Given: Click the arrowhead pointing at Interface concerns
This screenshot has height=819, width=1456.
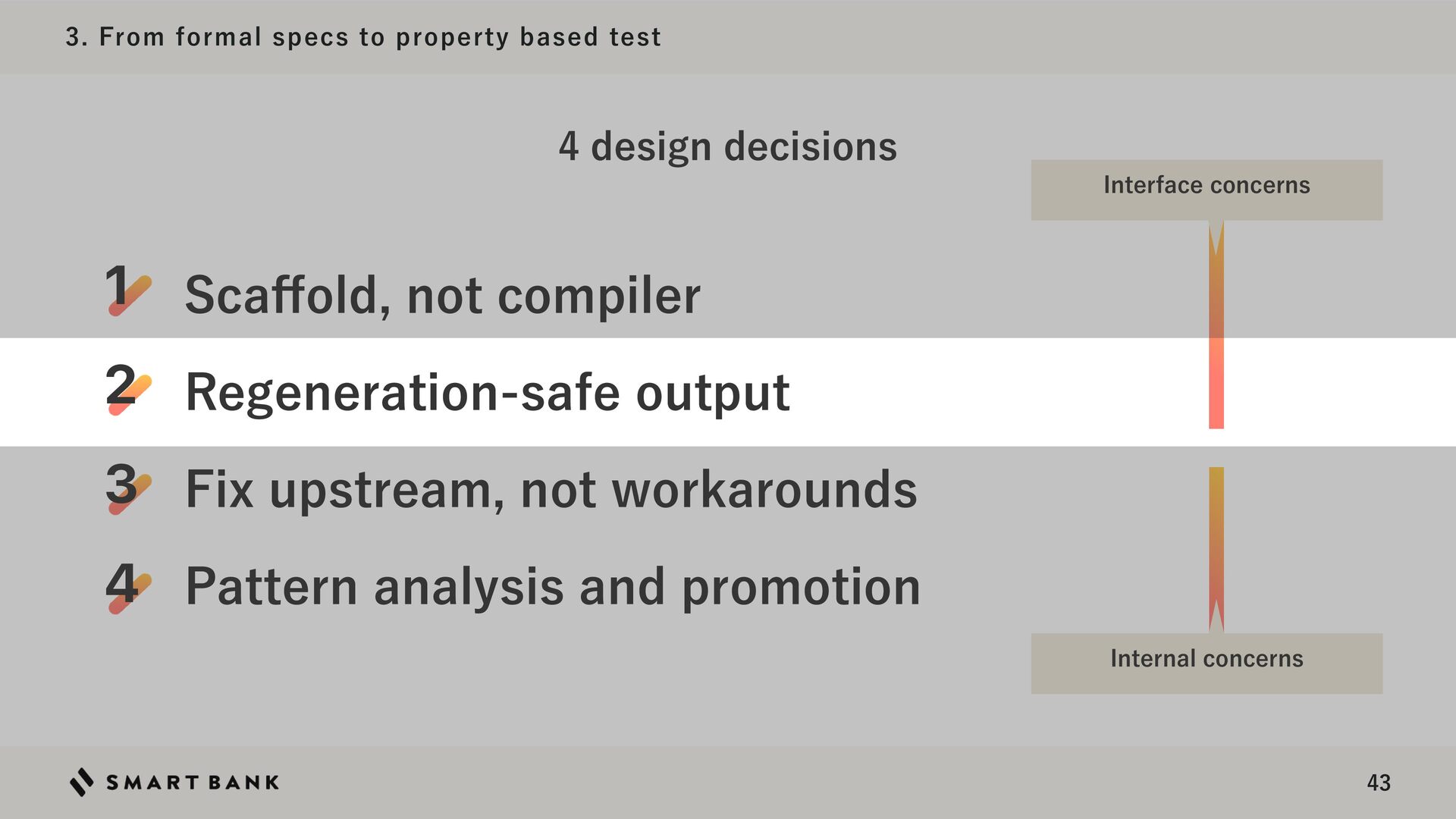Looking at the screenshot, I should pos(1216,237).
